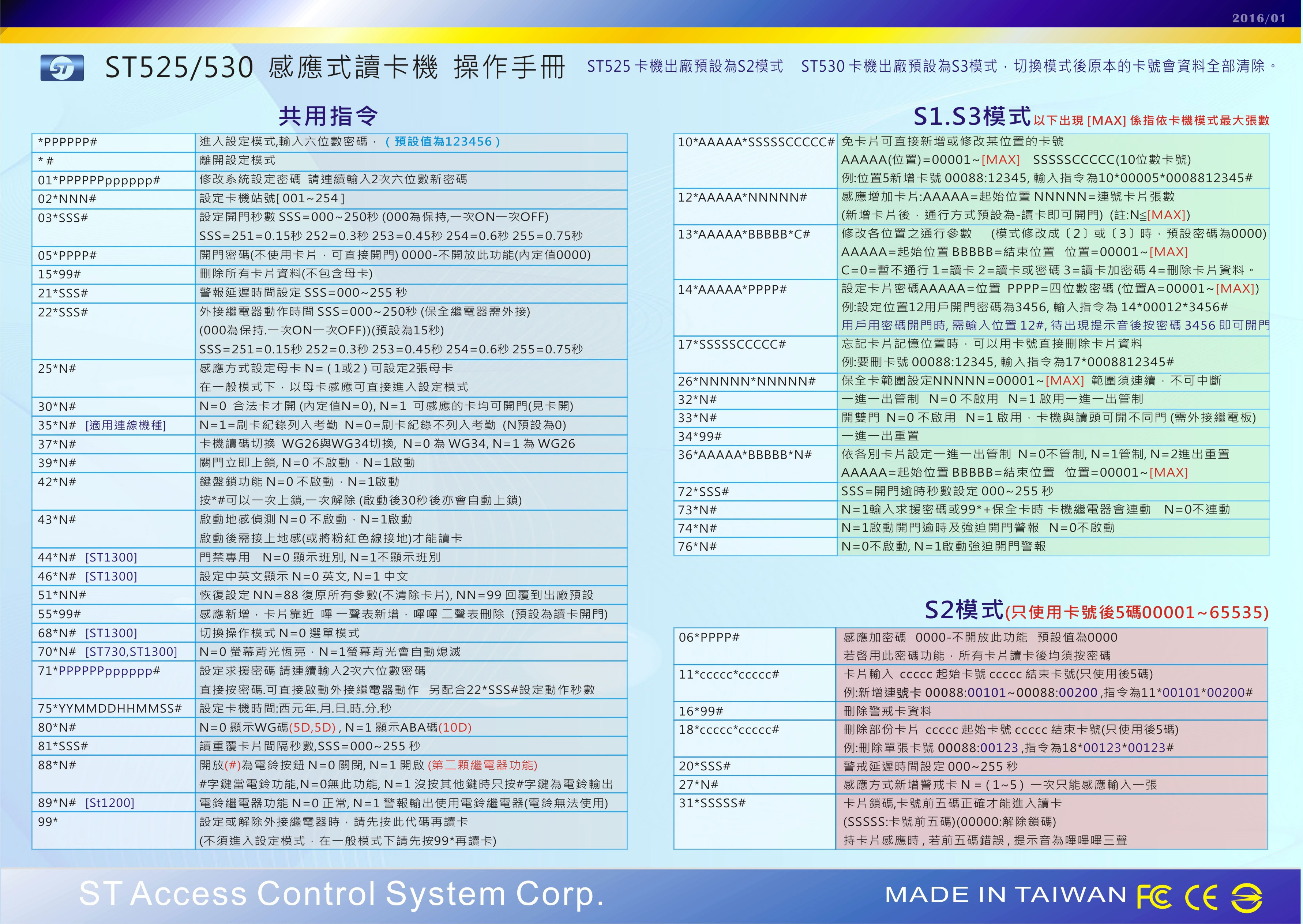Click the 21*SSS# command cell

[114, 293]
